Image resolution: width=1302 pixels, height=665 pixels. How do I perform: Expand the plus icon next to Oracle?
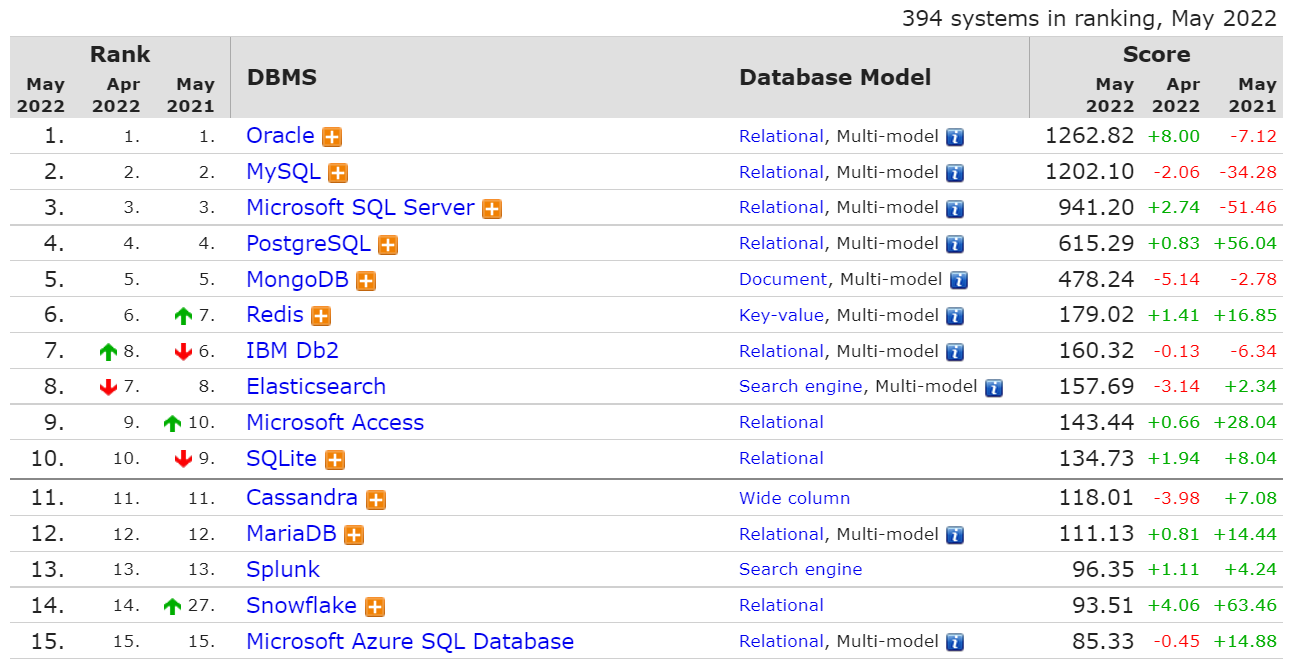[332, 138]
